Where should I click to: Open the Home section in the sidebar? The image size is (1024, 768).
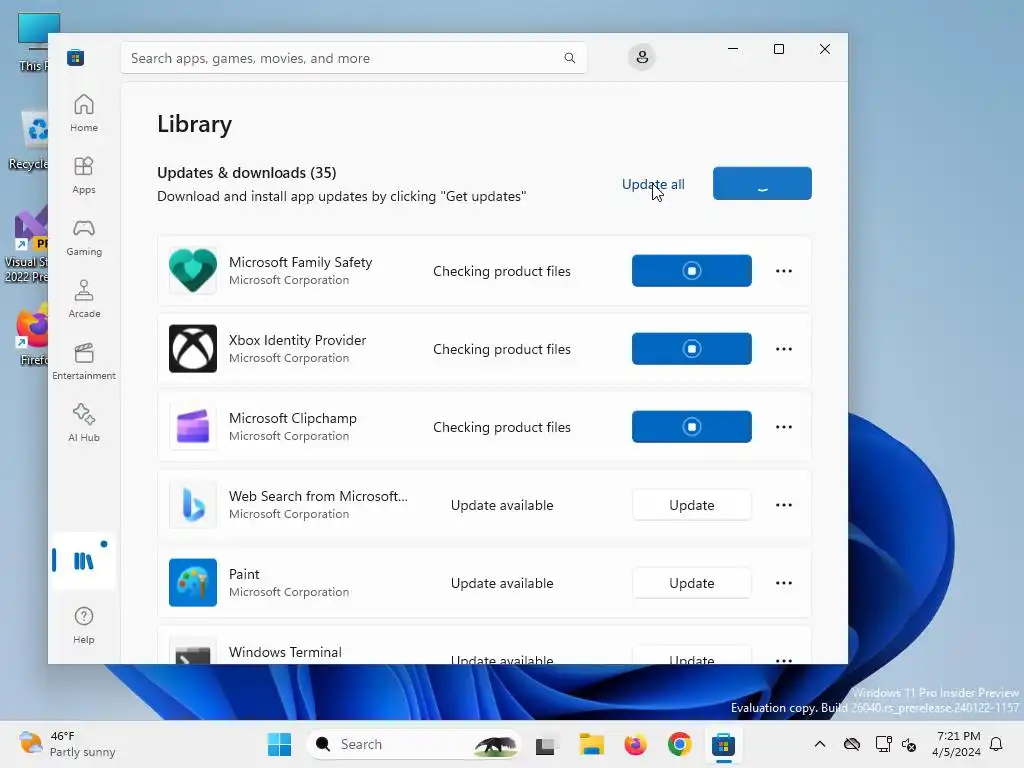click(84, 113)
